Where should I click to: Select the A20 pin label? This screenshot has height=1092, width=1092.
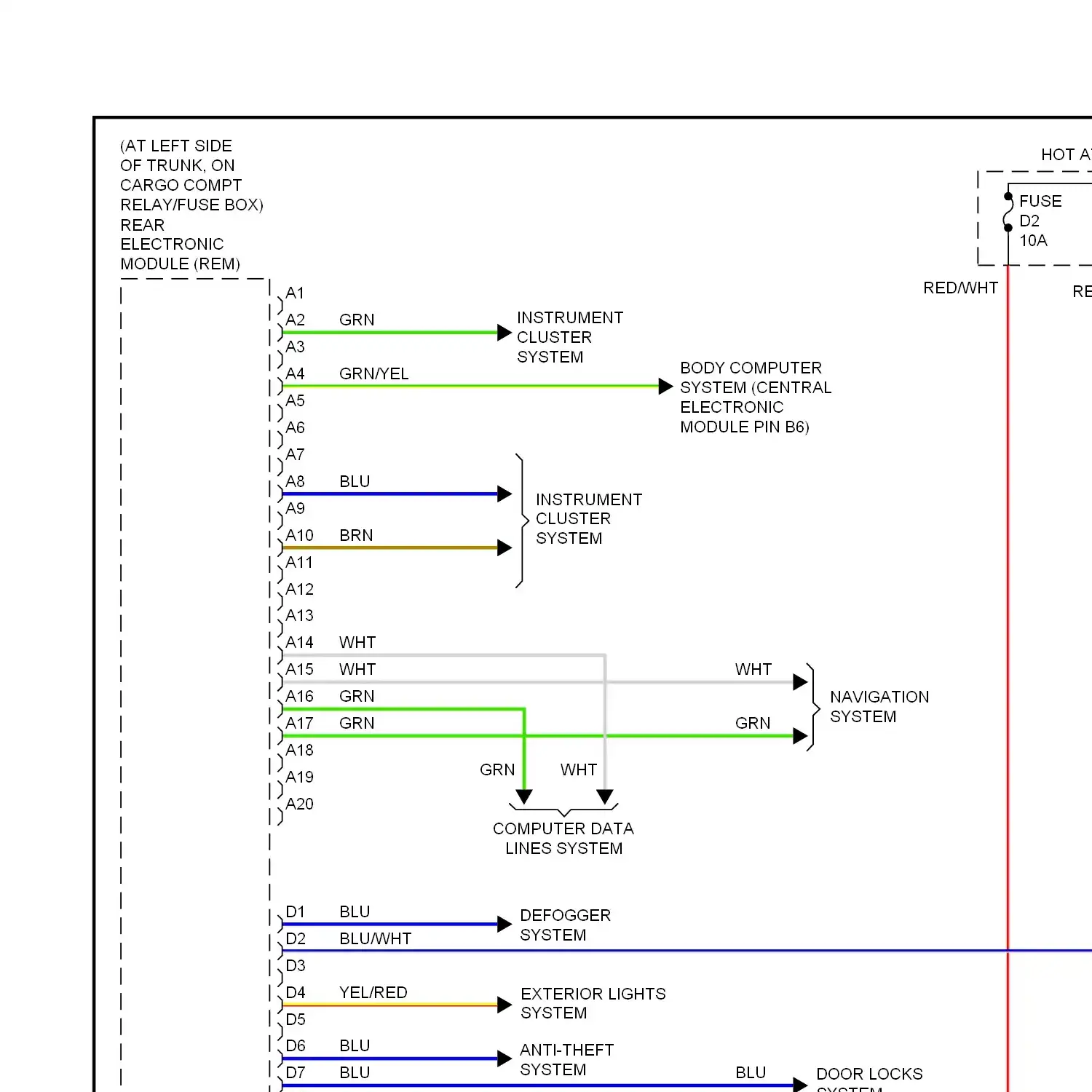pos(299,804)
